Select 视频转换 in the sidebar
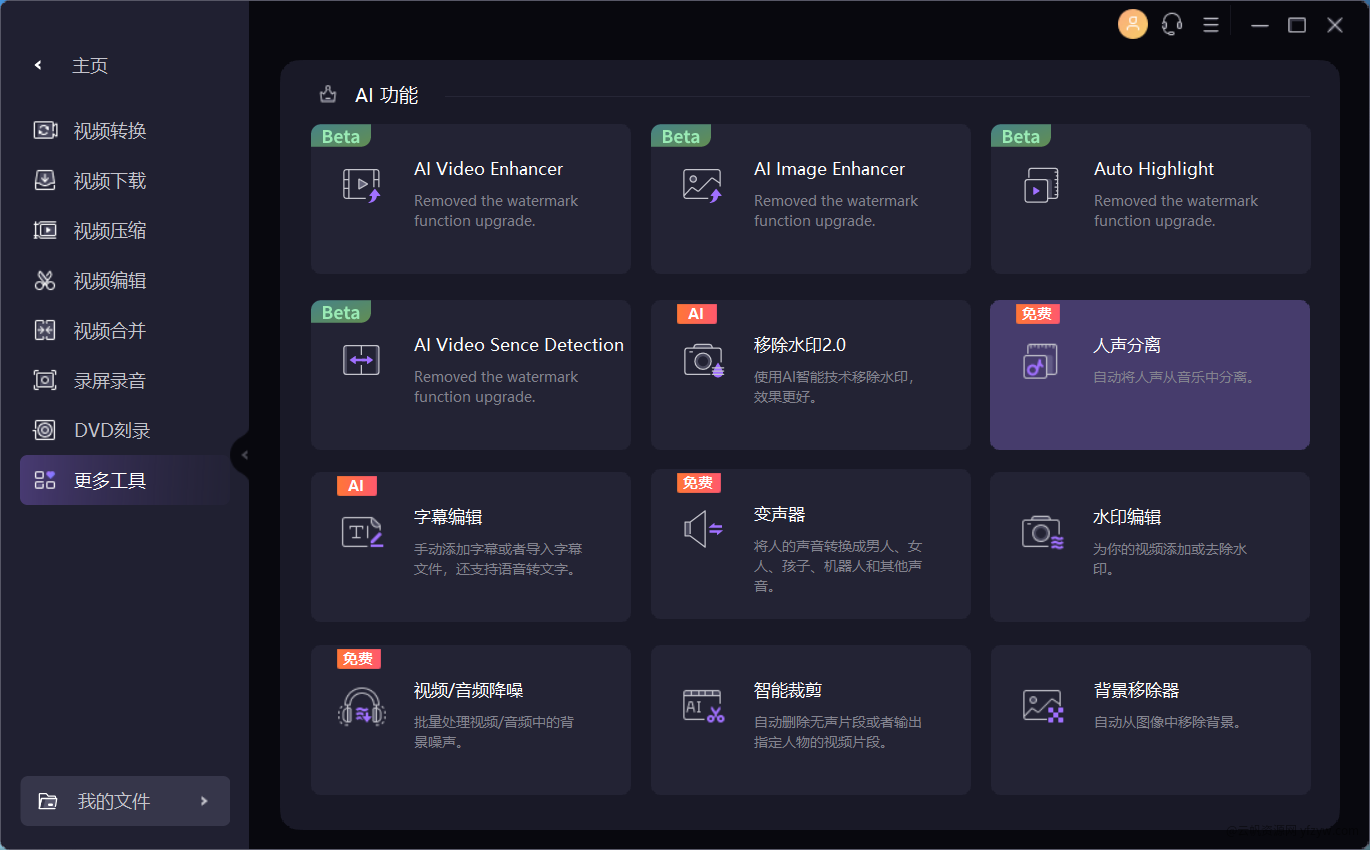 point(124,130)
